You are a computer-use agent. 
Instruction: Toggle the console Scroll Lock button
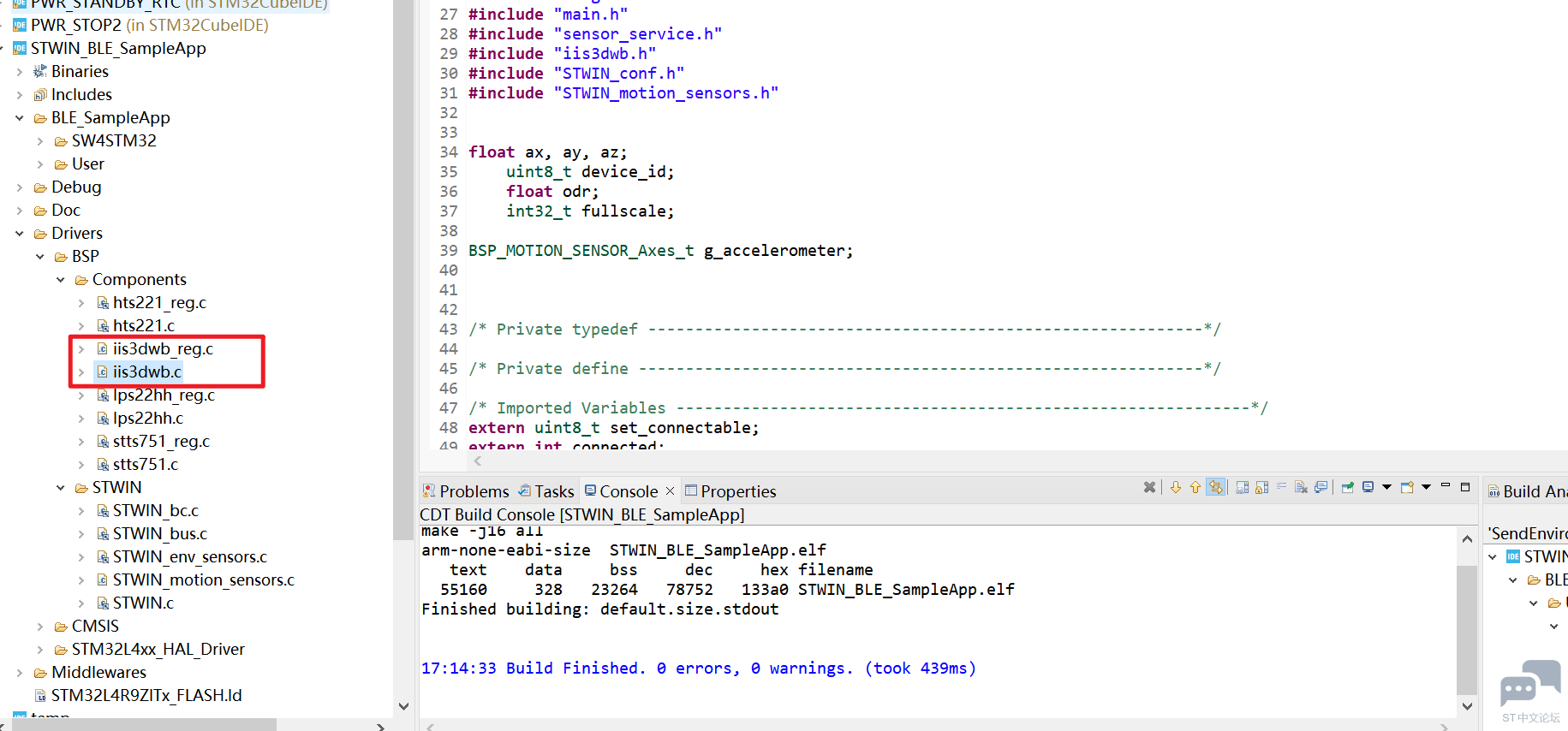click(x=1261, y=487)
